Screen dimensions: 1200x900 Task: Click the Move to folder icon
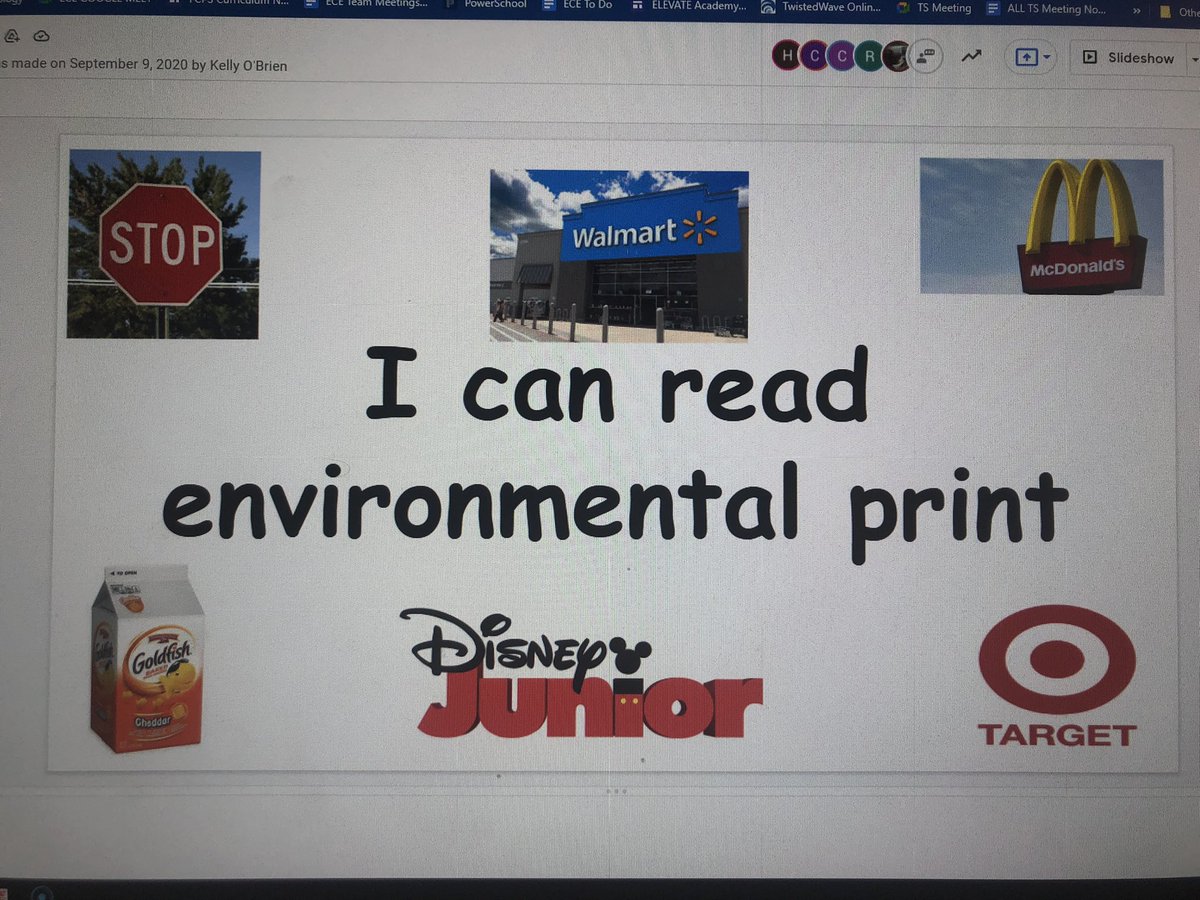(12, 35)
